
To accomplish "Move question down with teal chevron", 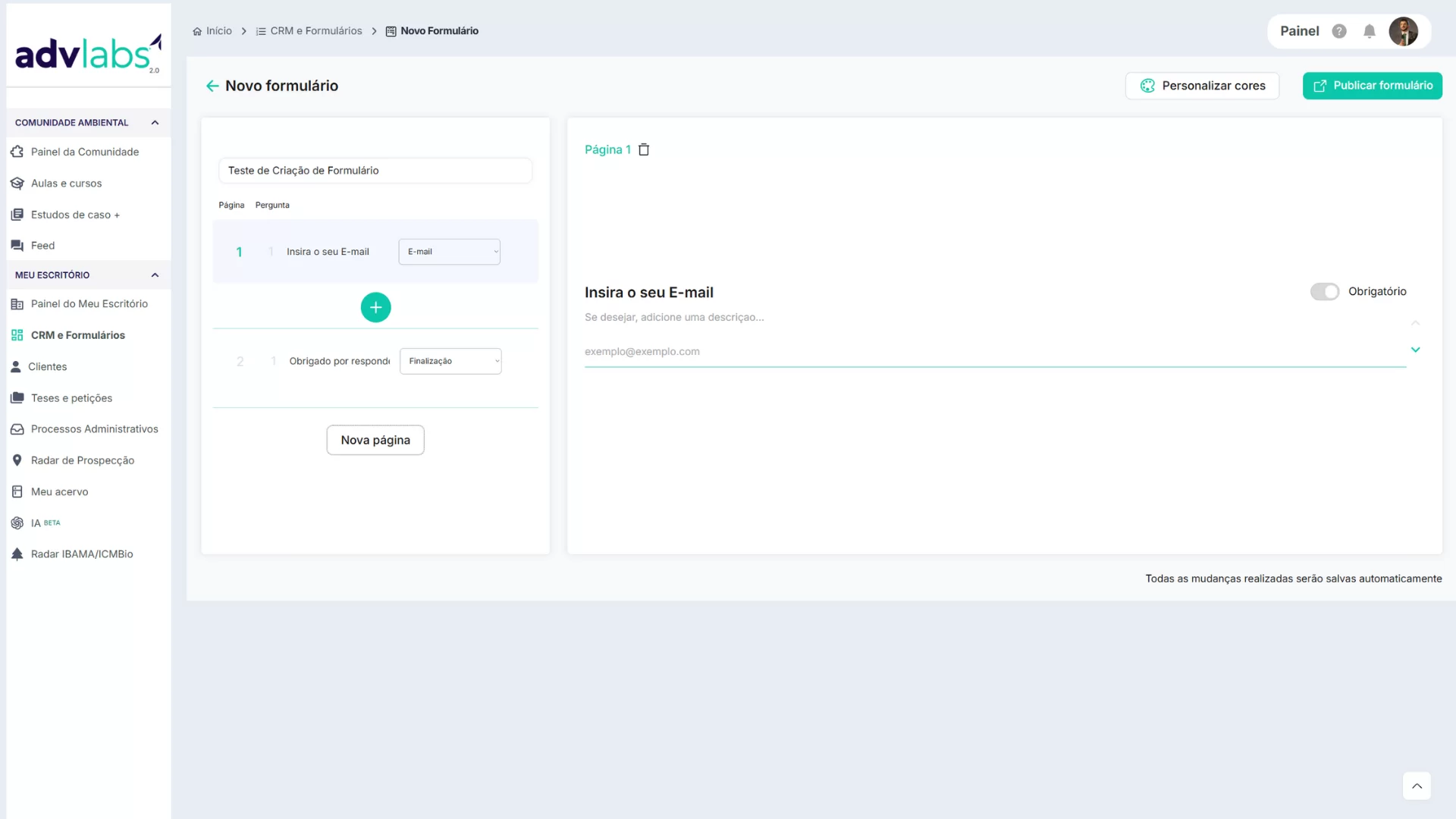I will click(1415, 350).
